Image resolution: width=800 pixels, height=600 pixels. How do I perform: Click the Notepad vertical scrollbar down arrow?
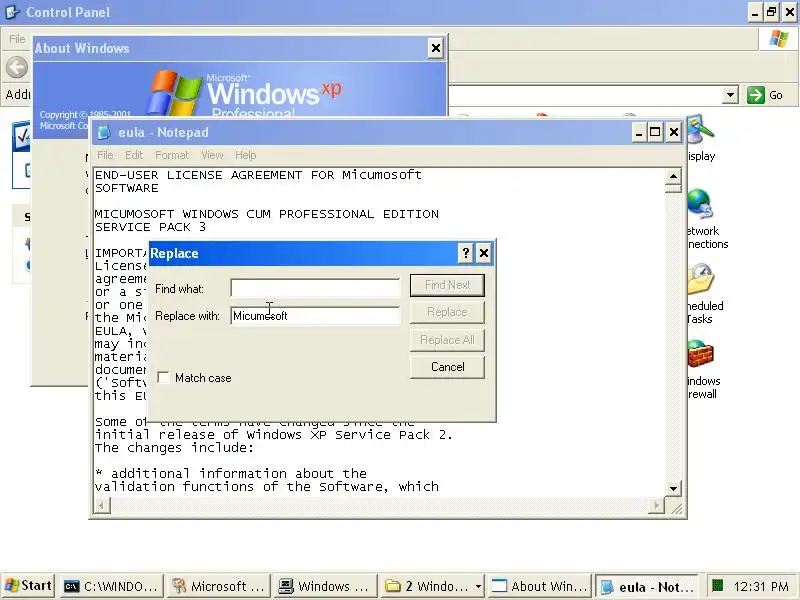[x=673, y=489]
